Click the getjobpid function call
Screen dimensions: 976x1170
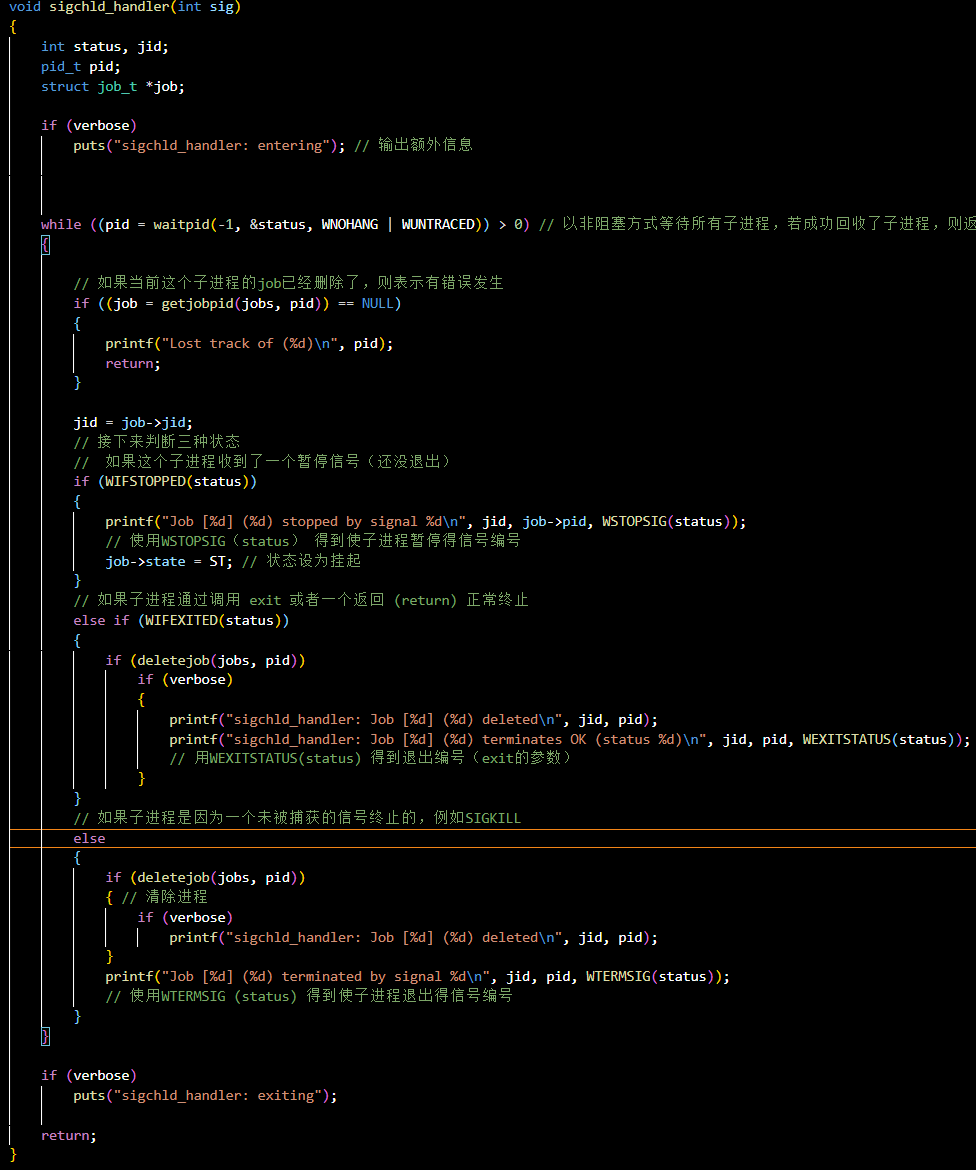pyautogui.click(x=197, y=304)
